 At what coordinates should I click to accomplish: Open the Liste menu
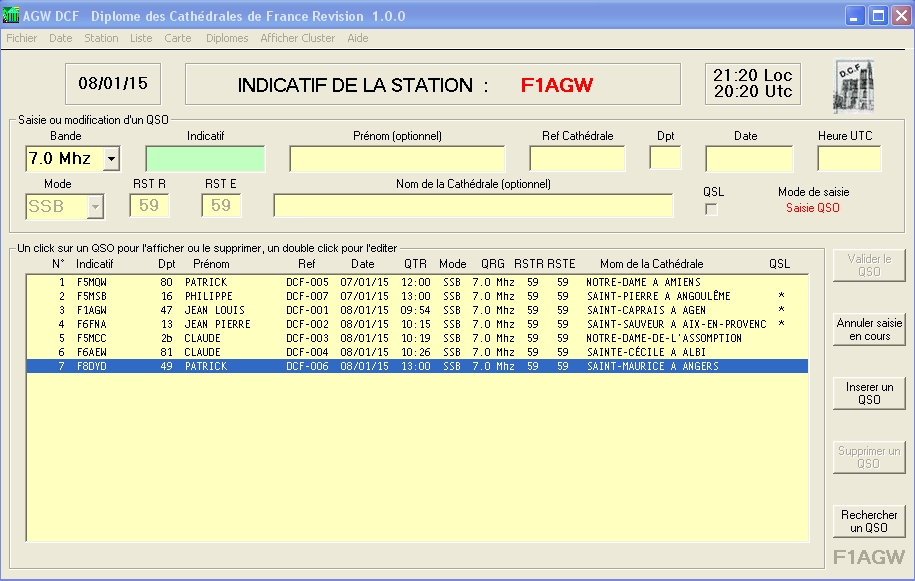[141, 38]
